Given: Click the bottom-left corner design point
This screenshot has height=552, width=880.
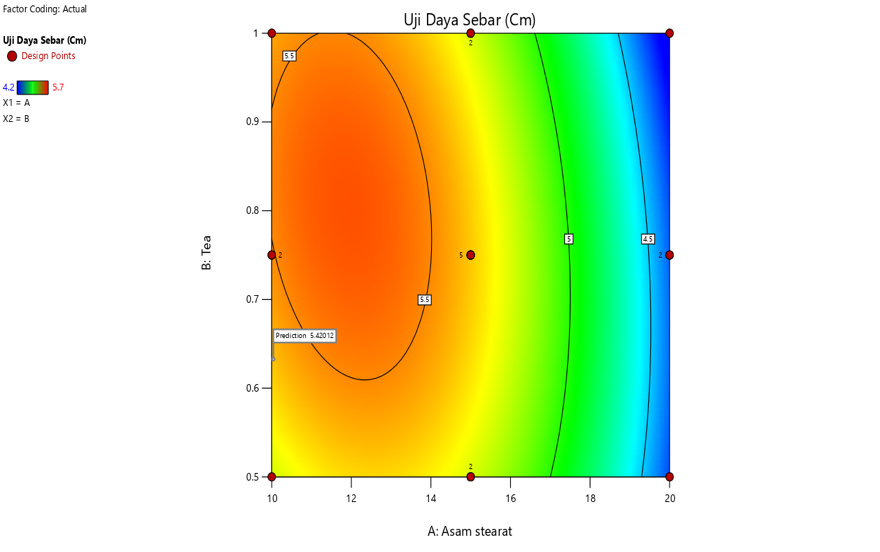Looking at the screenshot, I should point(272,476).
